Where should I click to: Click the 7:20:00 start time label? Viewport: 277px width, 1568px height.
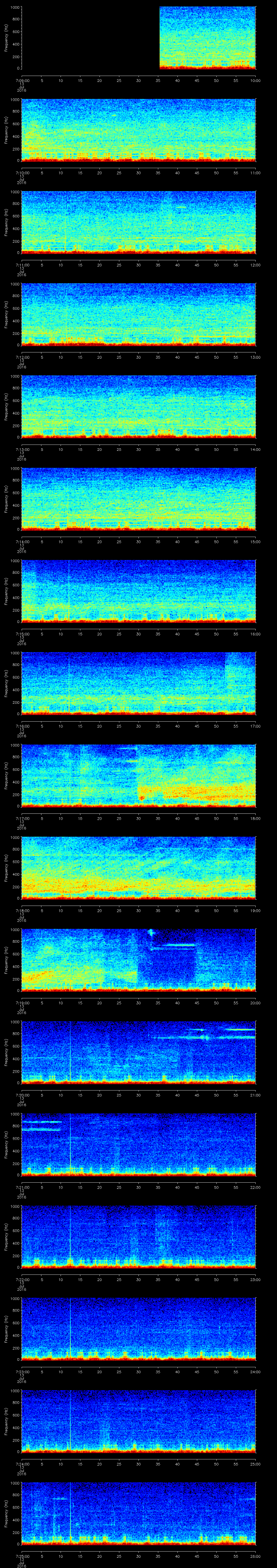click(x=22, y=1095)
